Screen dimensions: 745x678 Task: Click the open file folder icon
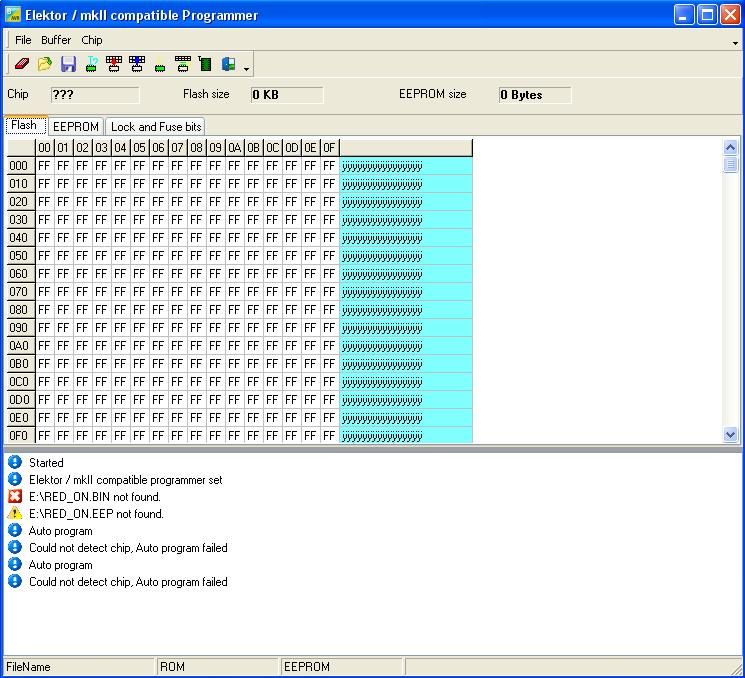click(x=44, y=65)
